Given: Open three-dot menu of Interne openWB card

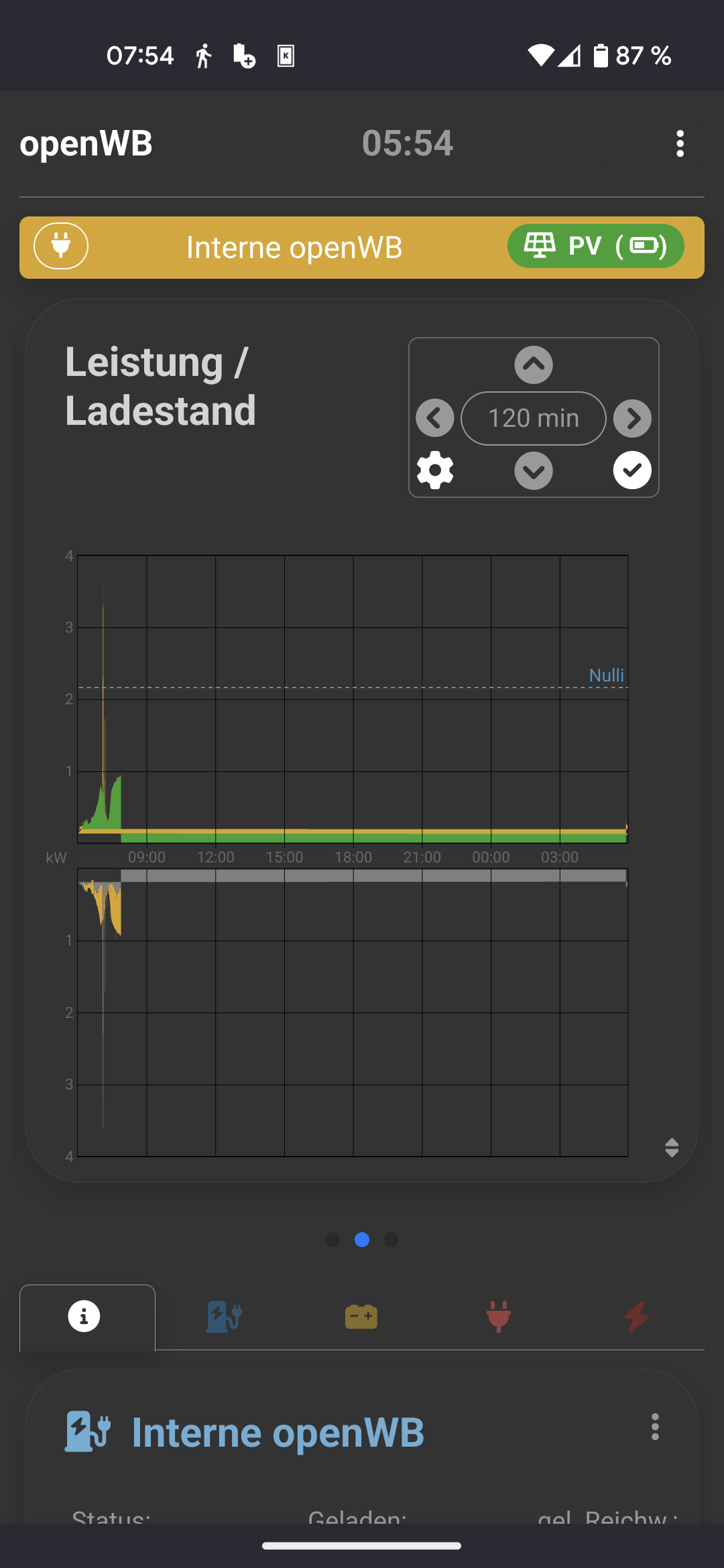Looking at the screenshot, I should pos(655,1427).
